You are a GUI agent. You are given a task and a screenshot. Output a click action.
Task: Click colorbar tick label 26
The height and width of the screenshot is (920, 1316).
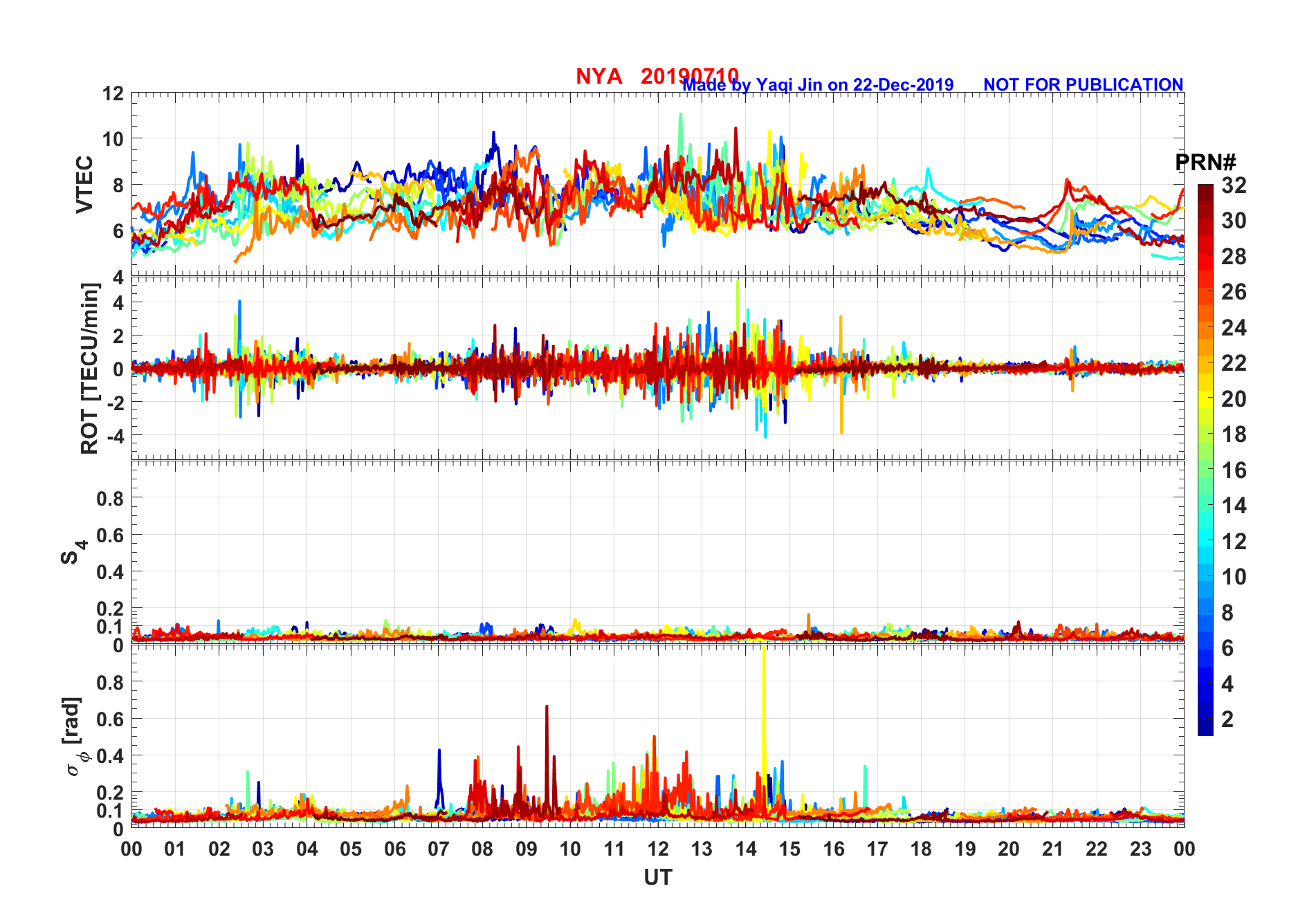pos(1234,292)
